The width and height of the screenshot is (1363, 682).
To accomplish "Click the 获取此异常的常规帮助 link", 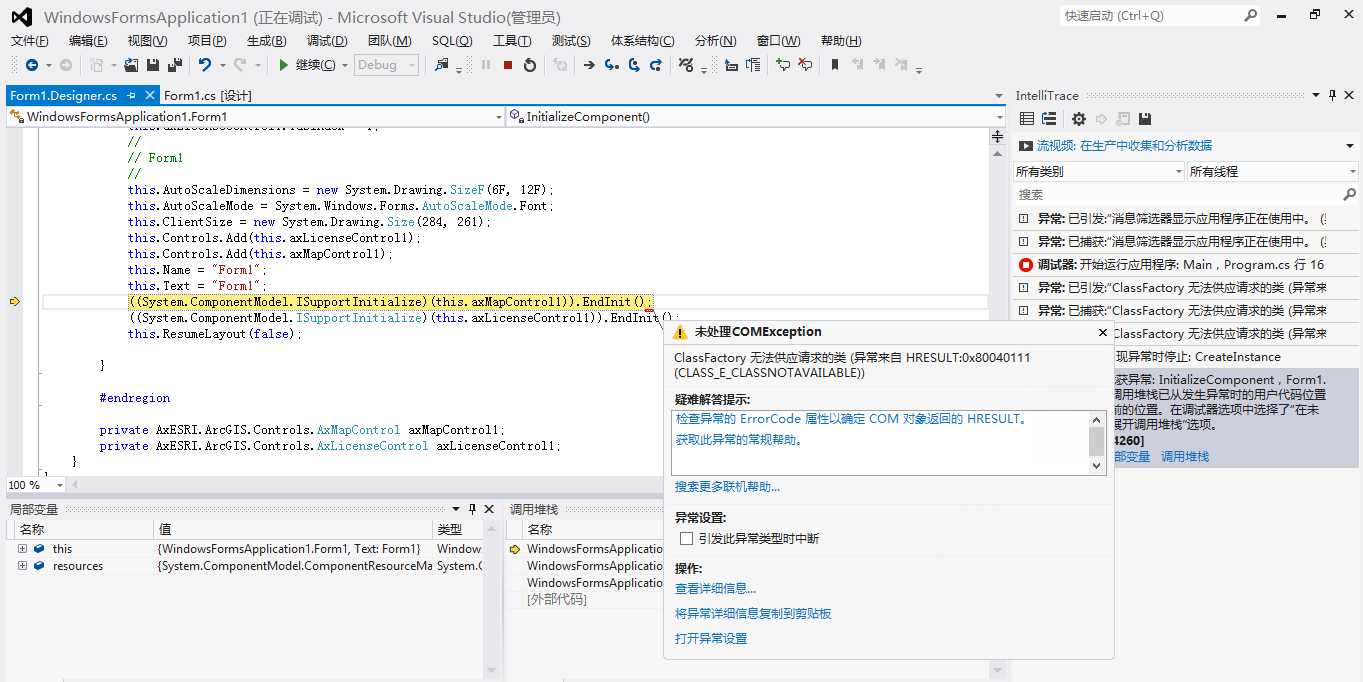I will pyautogui.click(x=739, y=440).
